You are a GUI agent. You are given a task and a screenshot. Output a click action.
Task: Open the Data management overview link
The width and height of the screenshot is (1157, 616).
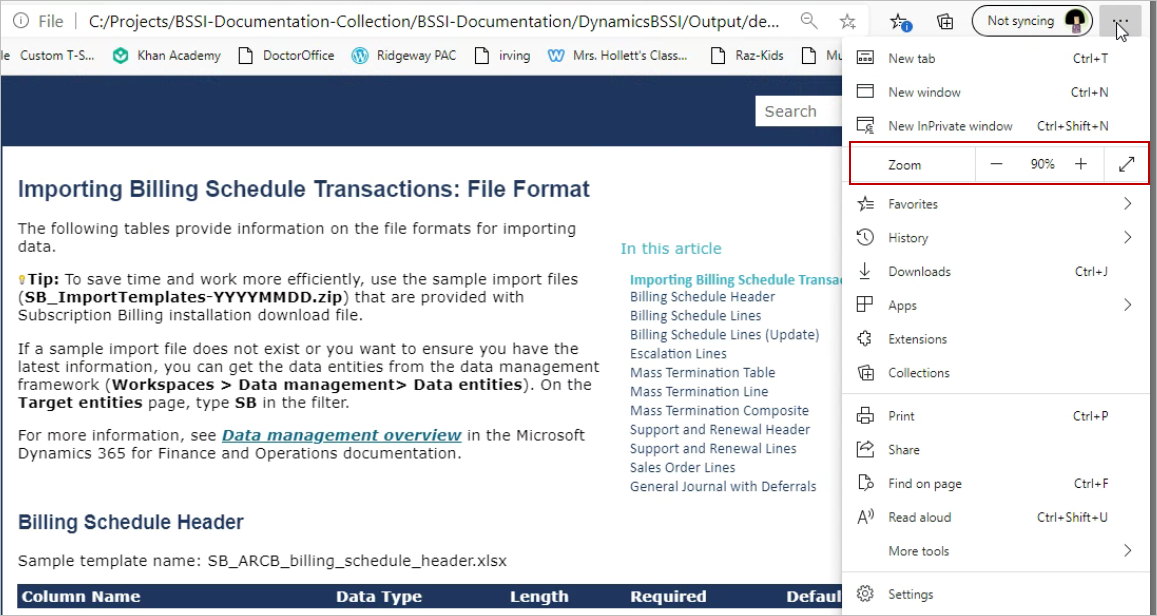pos(341,435)
